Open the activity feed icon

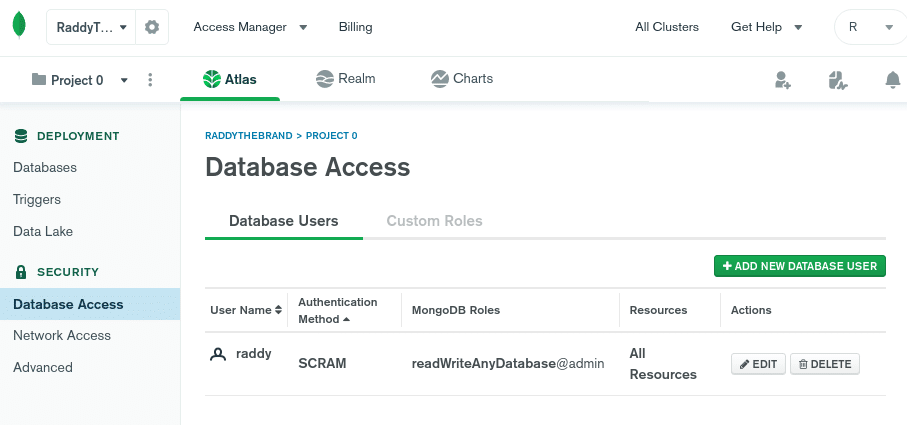[x=838, y=80]
